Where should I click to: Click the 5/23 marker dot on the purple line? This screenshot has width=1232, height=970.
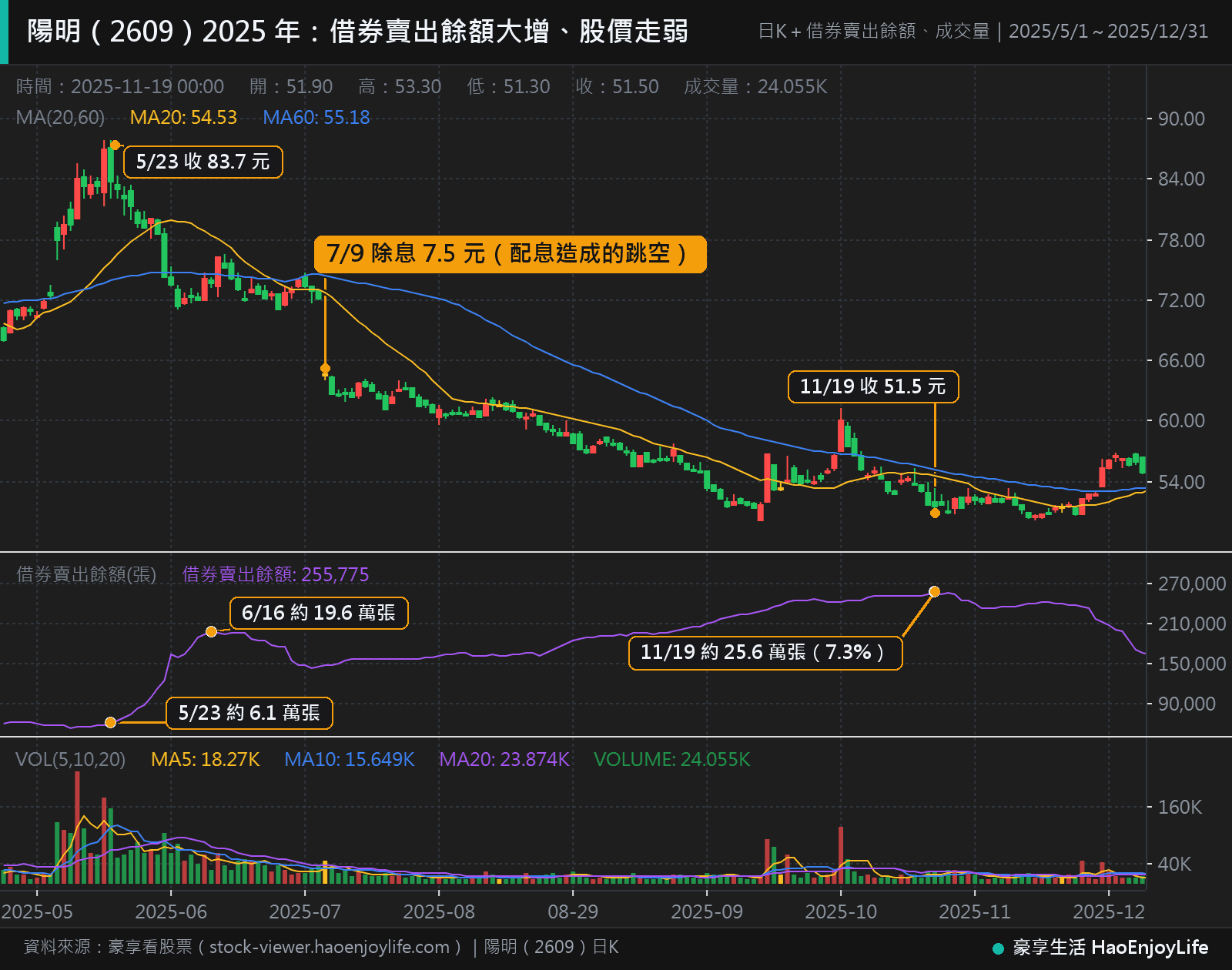110,722
